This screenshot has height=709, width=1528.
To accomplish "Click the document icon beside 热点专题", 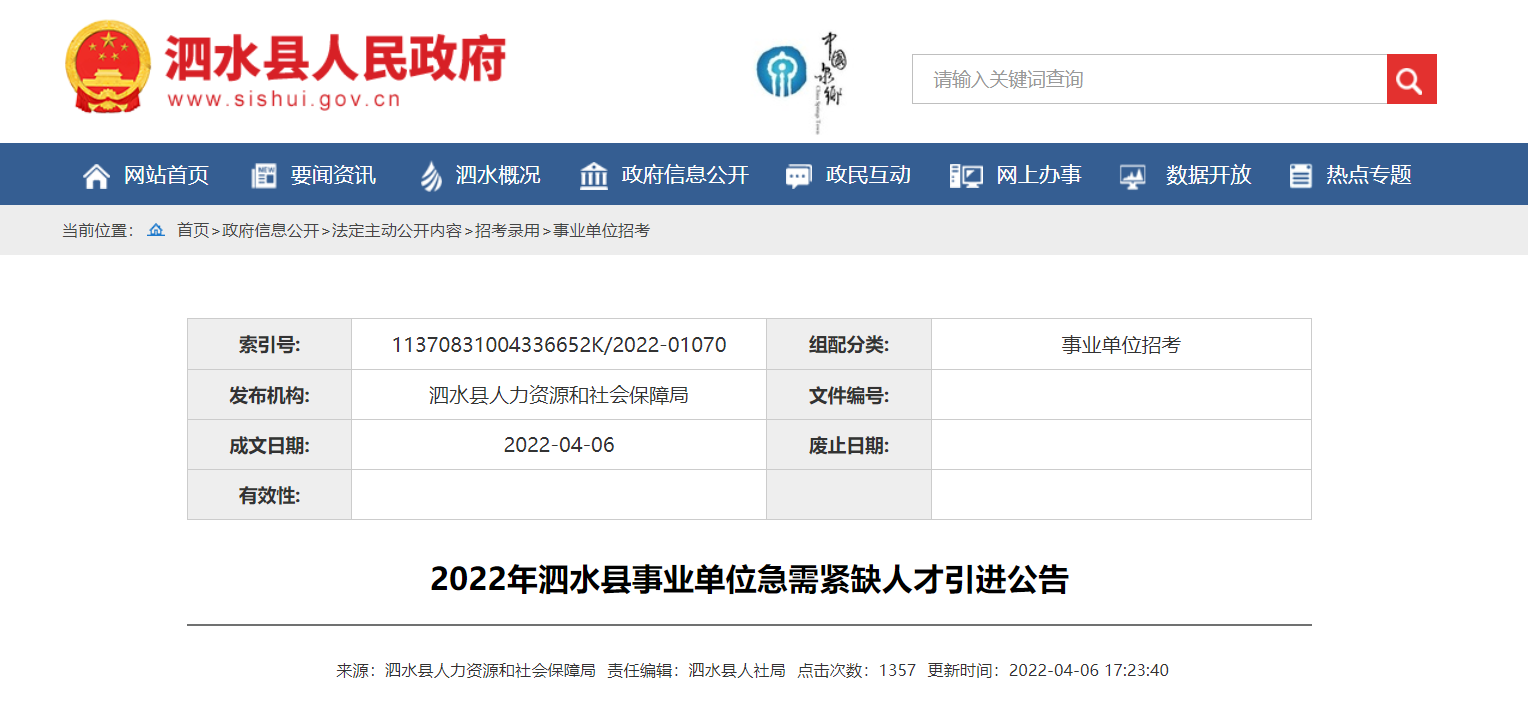I will click(x=1300, y=176).
